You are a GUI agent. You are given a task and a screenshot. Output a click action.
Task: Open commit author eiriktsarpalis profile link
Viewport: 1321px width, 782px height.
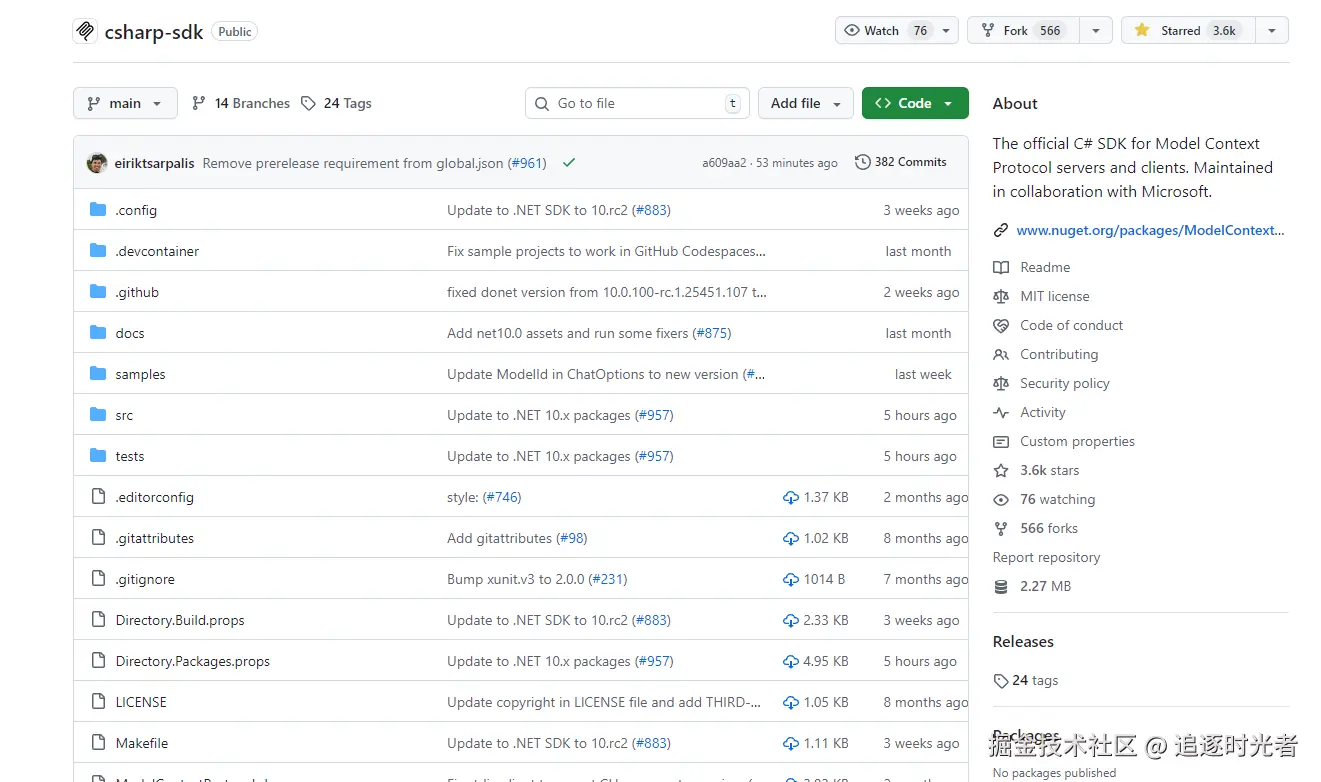(155, 163)
